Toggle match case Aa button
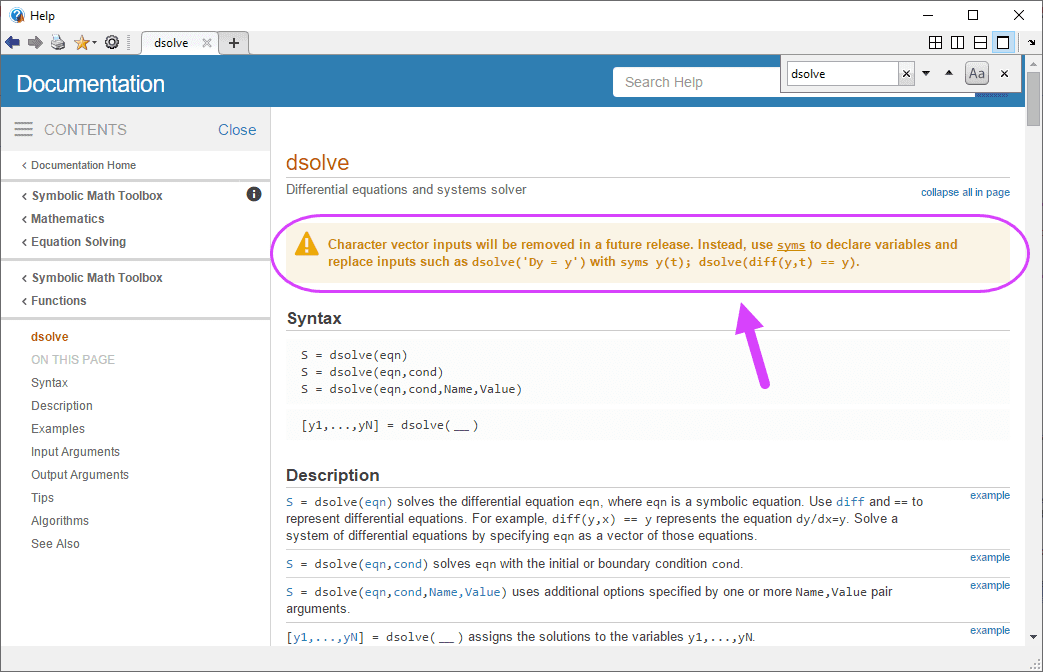Image resolution: width=1043 pixels, height=672 pixels. (x=977, y=73)
